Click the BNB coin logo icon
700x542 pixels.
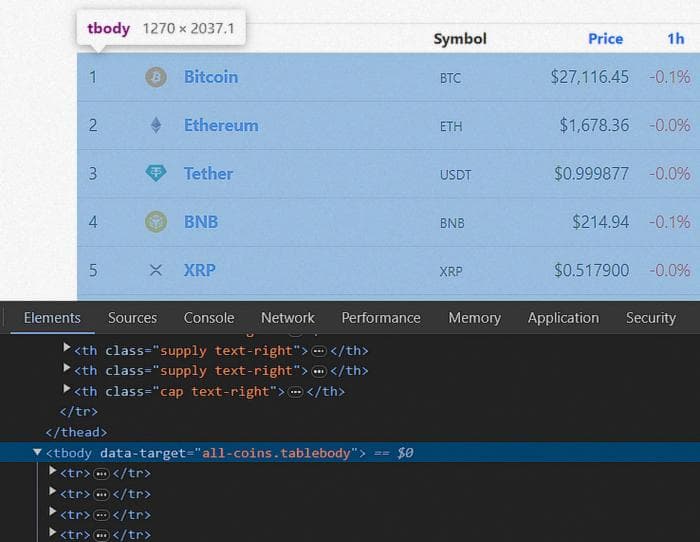tap(156, 221)
